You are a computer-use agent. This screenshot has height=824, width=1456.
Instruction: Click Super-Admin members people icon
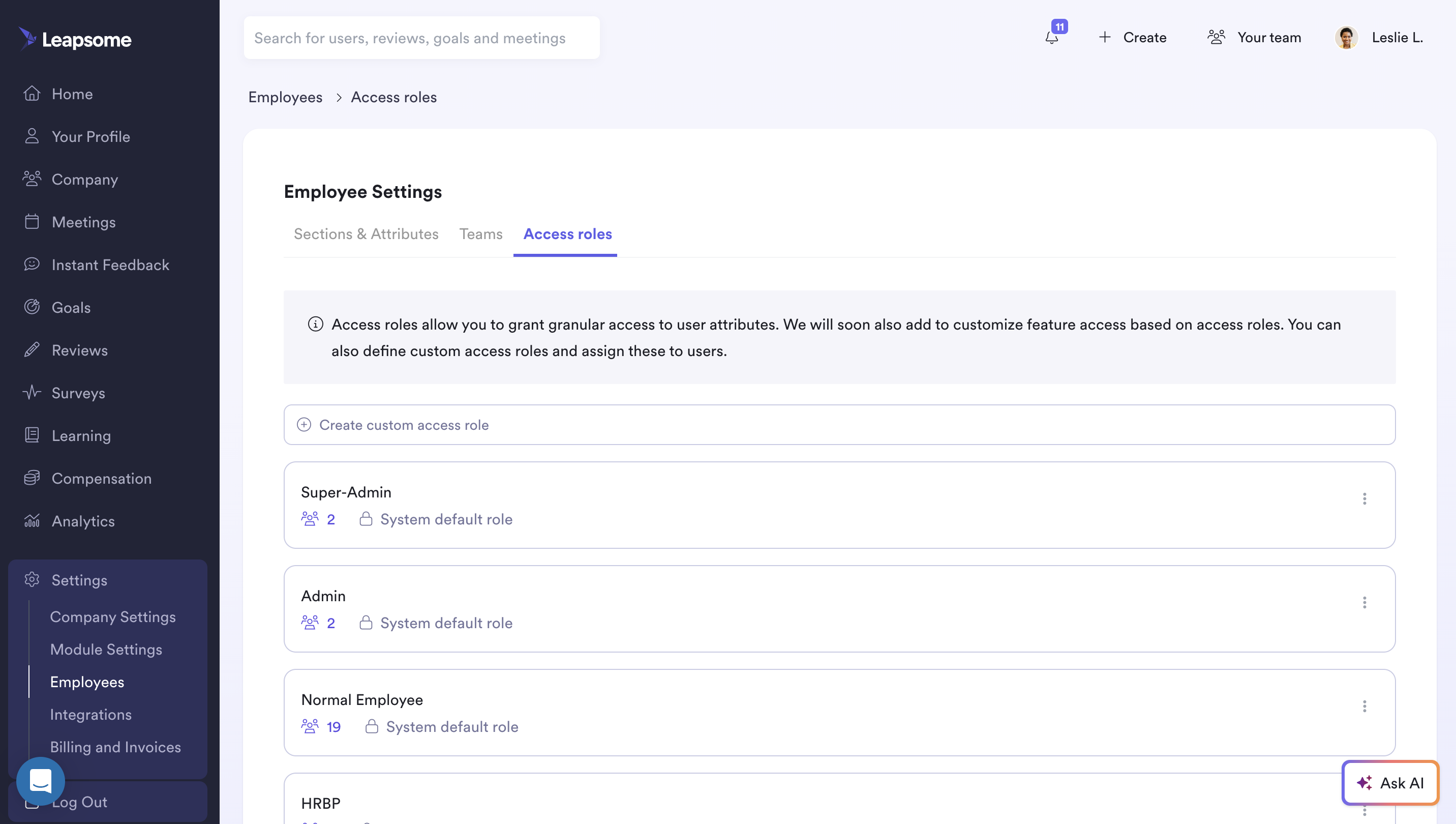pos(310,519)
